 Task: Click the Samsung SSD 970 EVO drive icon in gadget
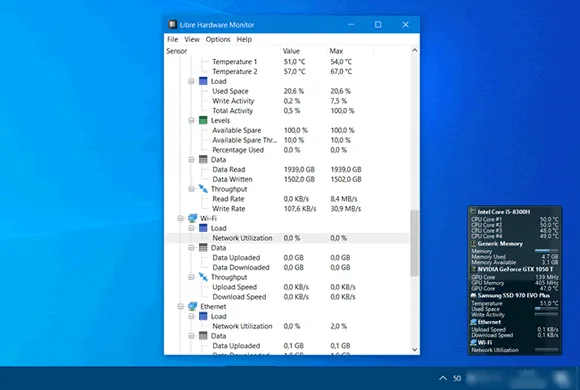point(473,296)
